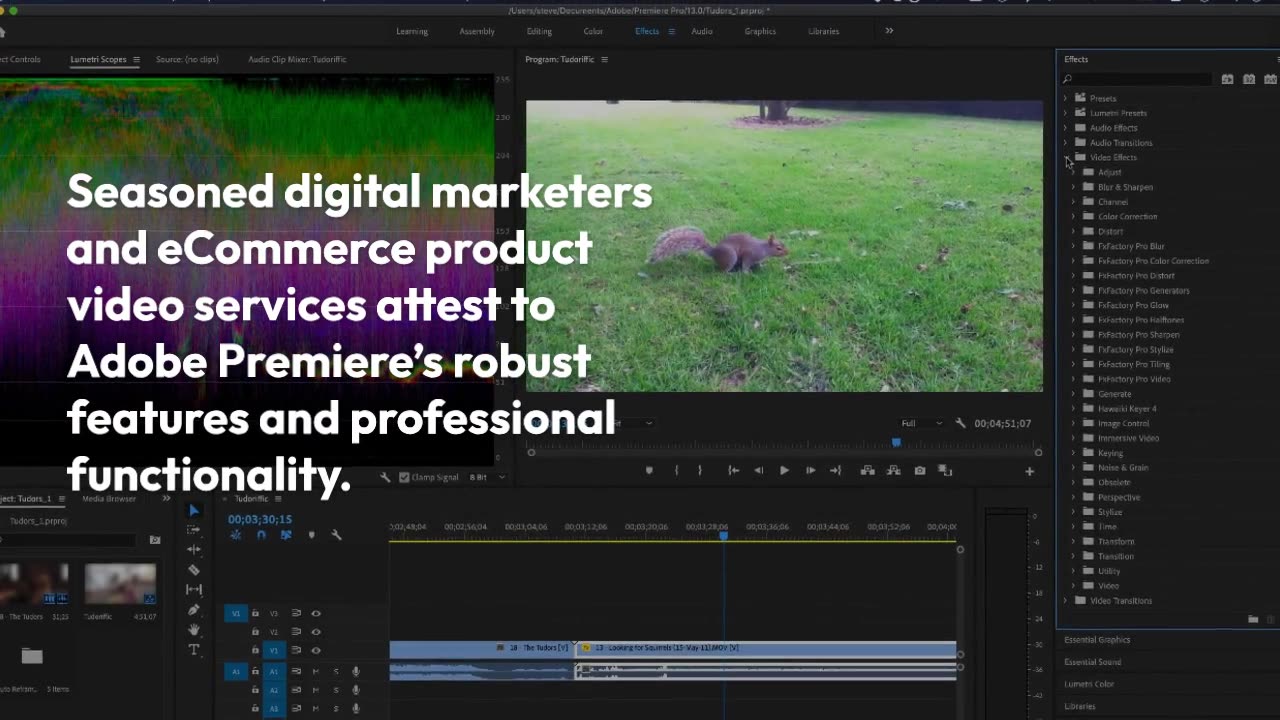The image size is (1280, 720).
Task: Click the YUV Effects filter icon
Action: click(1271, 79)
